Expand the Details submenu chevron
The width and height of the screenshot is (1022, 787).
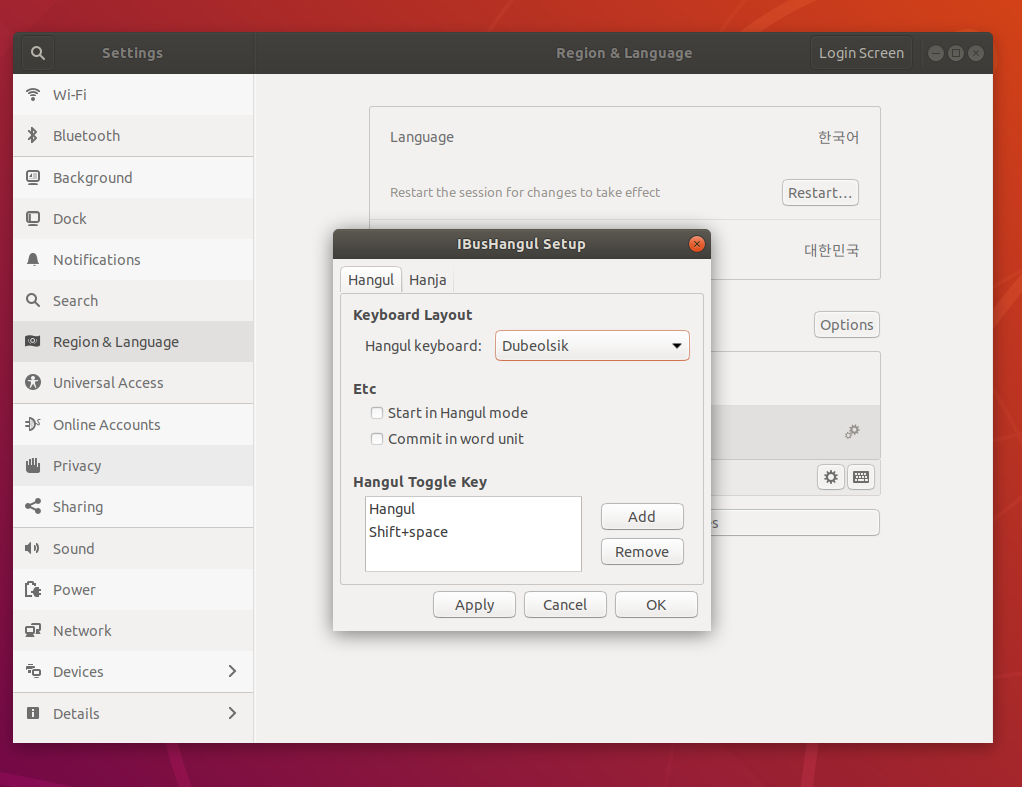(232, 713)
